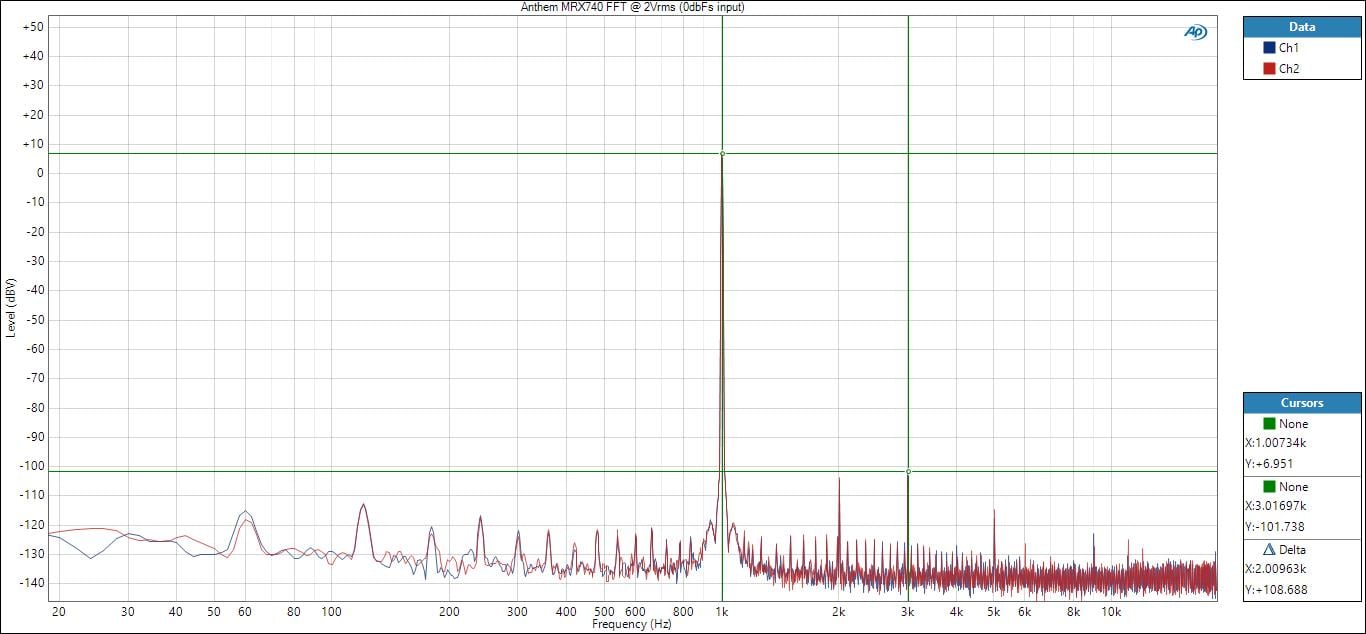
Task: Click the Audio Precision logo in the graph corner
Action: 1195,32
